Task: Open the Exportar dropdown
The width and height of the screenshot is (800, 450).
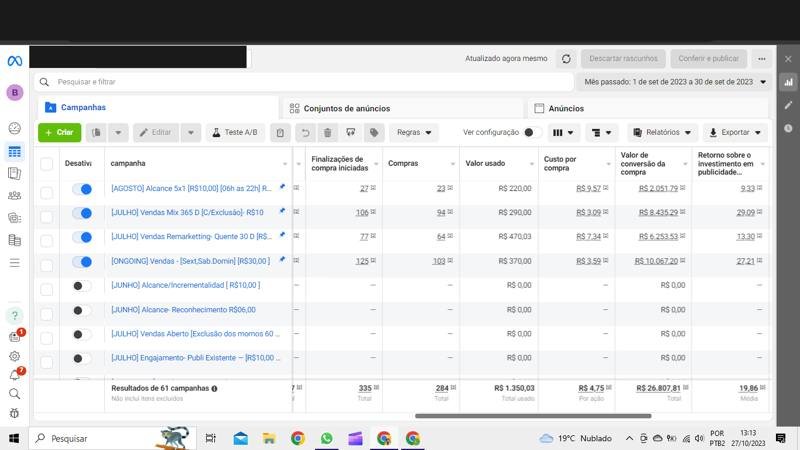Action: pos(735,133)
